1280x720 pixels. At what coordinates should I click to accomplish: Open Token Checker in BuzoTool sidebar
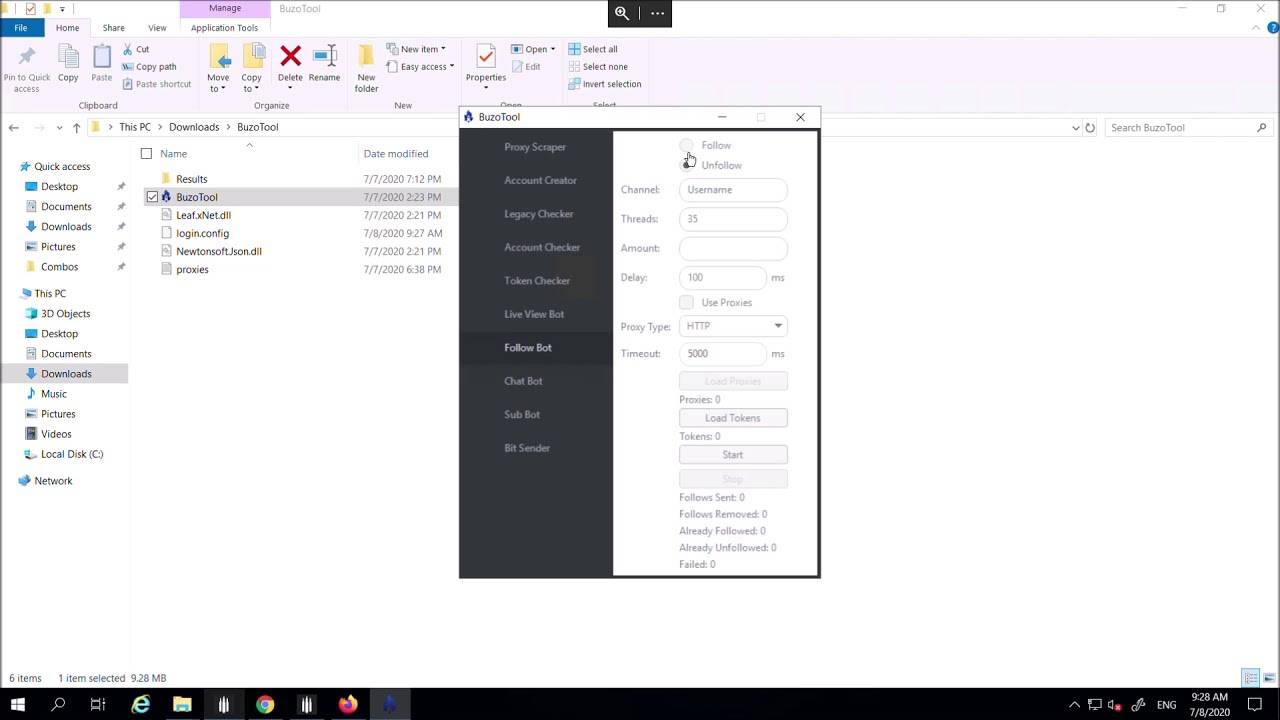tap(537, 281)
